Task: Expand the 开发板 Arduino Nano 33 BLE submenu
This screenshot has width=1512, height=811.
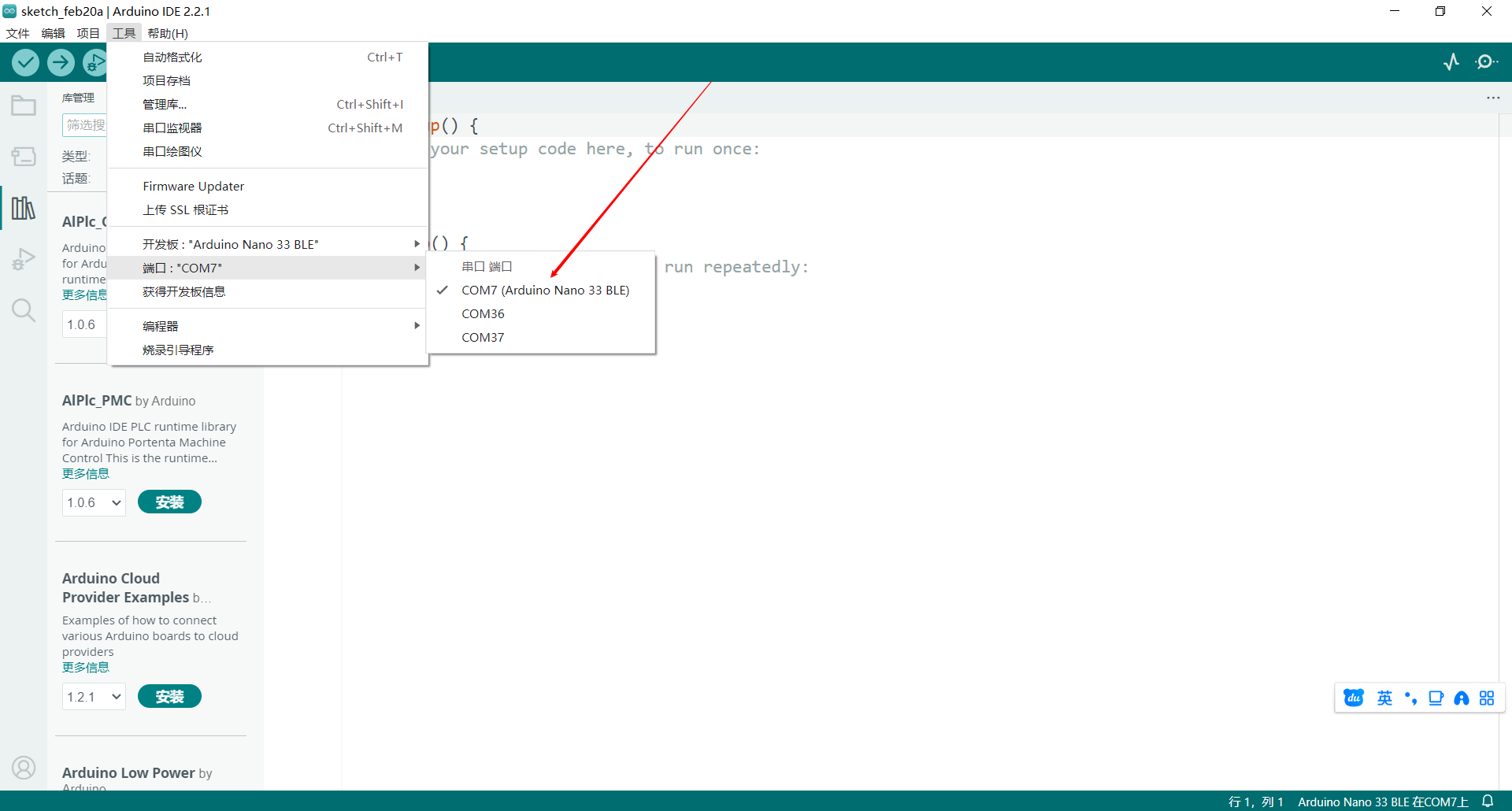Action: pos(268,244)
